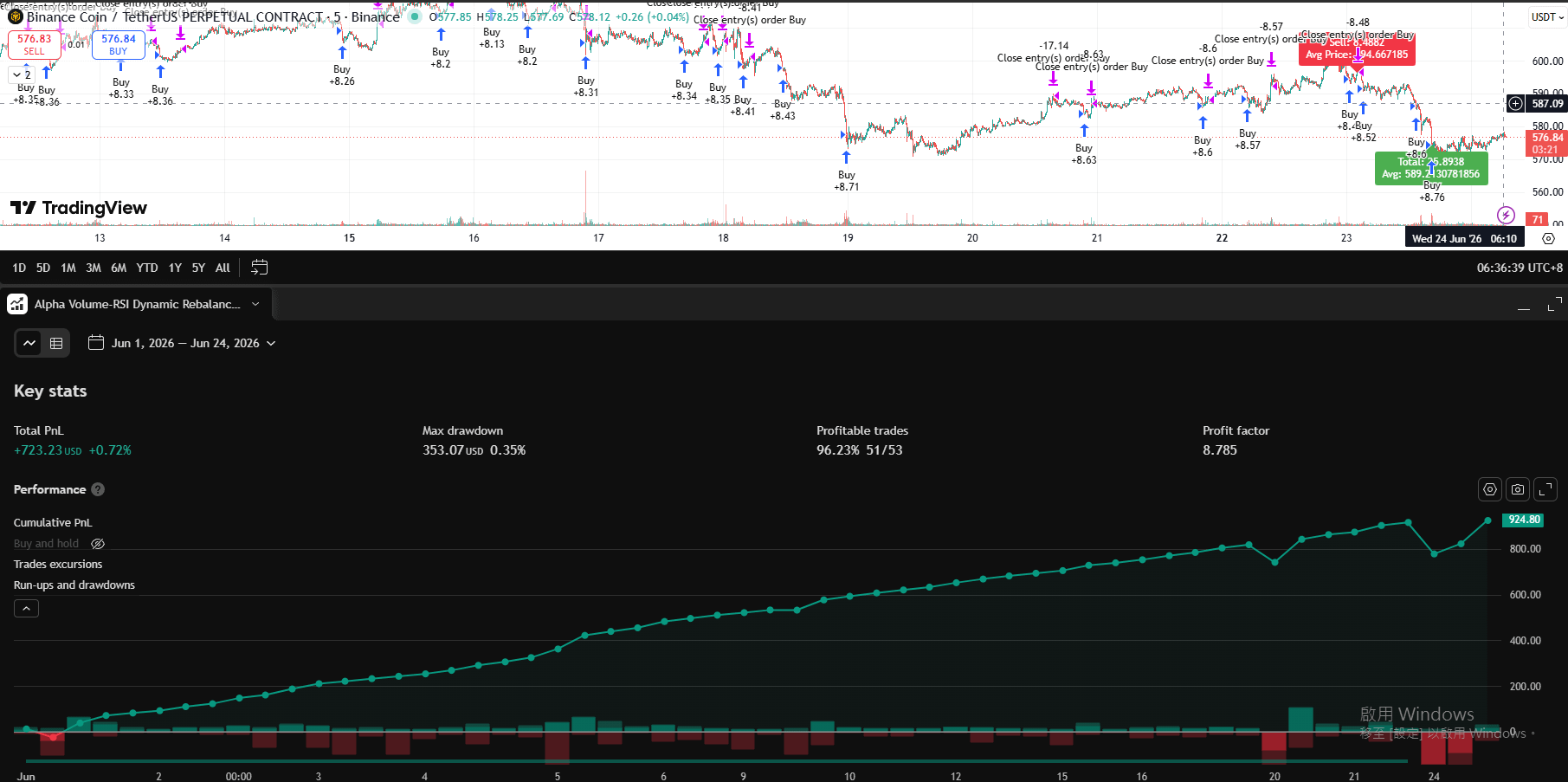Open Performance chart settings icon
1568x782 pixels.
pos(1490,489)
